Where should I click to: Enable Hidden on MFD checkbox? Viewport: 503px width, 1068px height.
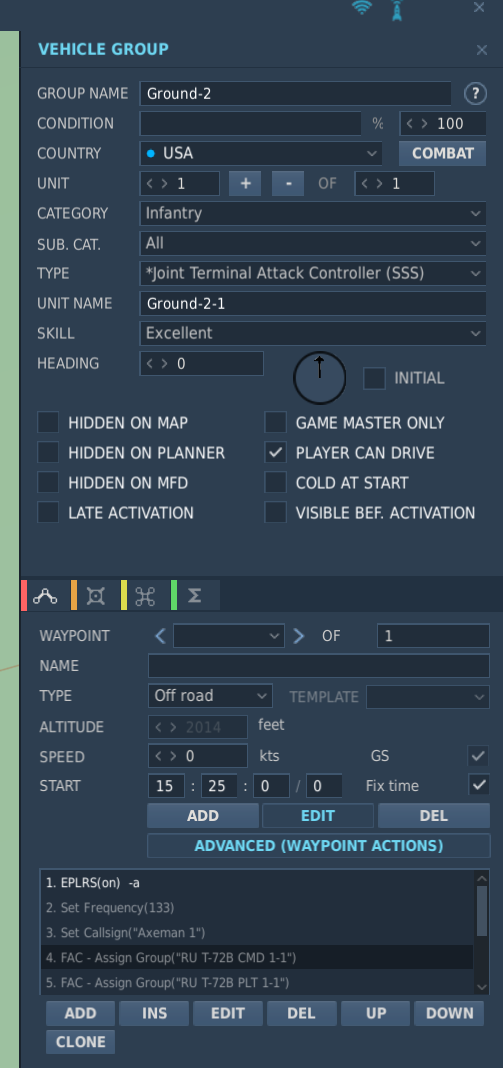(48, 482)
